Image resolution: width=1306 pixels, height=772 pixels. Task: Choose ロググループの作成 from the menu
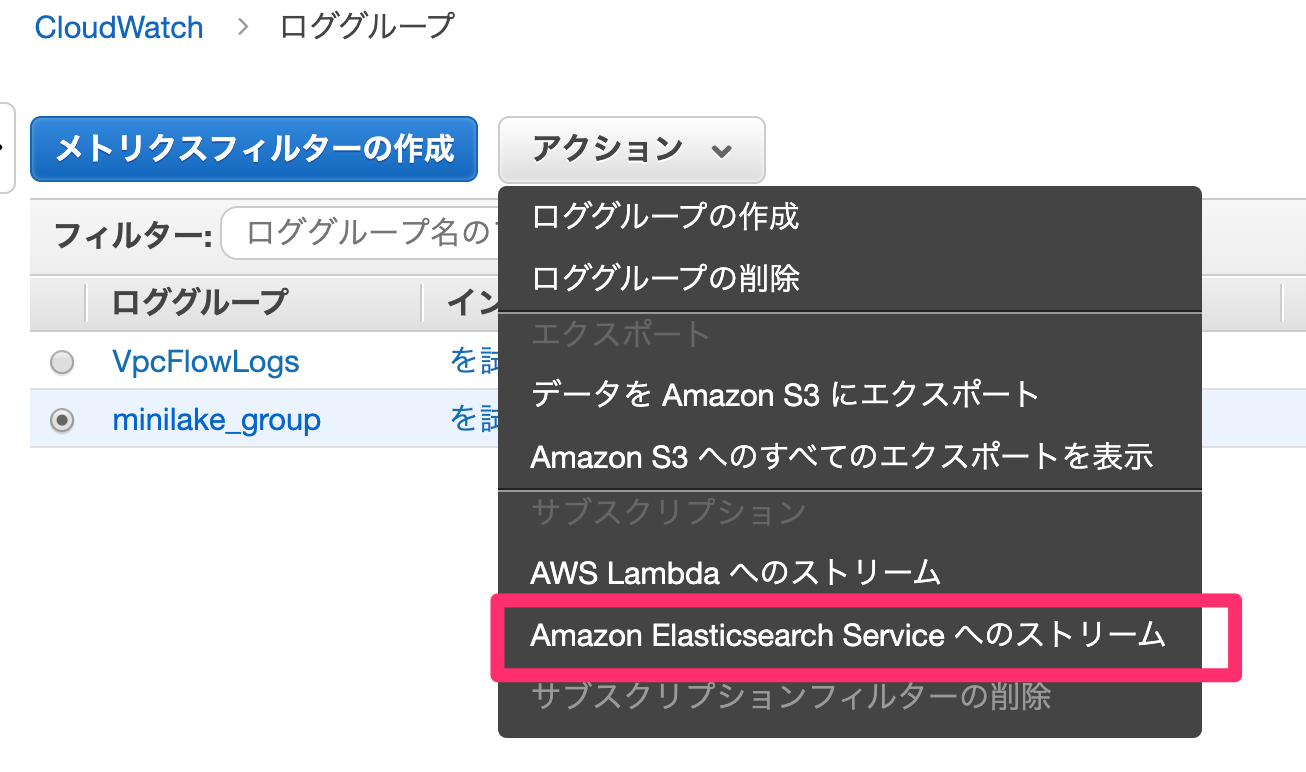(x=665, y=216)
